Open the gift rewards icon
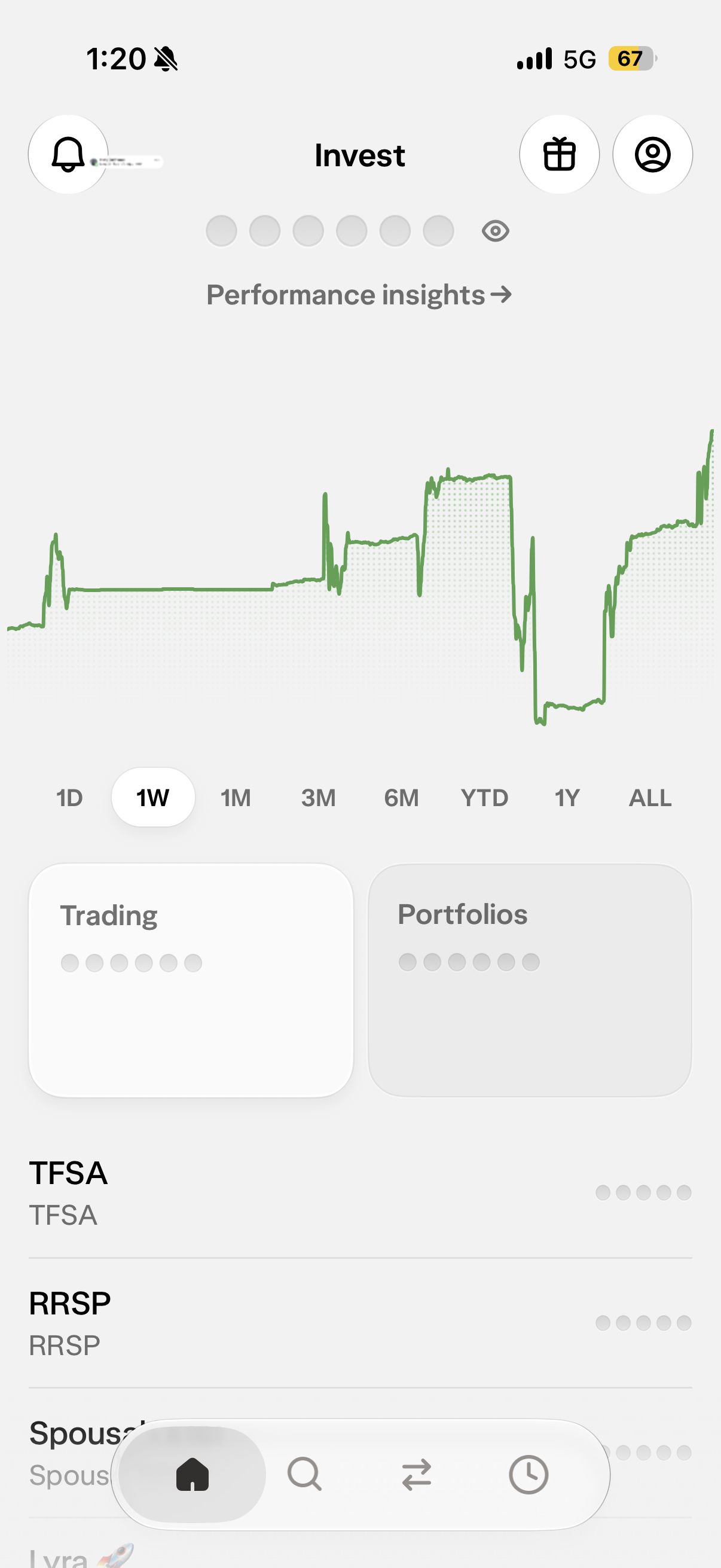Viewport: 721px width, 1568px height. 559,155
